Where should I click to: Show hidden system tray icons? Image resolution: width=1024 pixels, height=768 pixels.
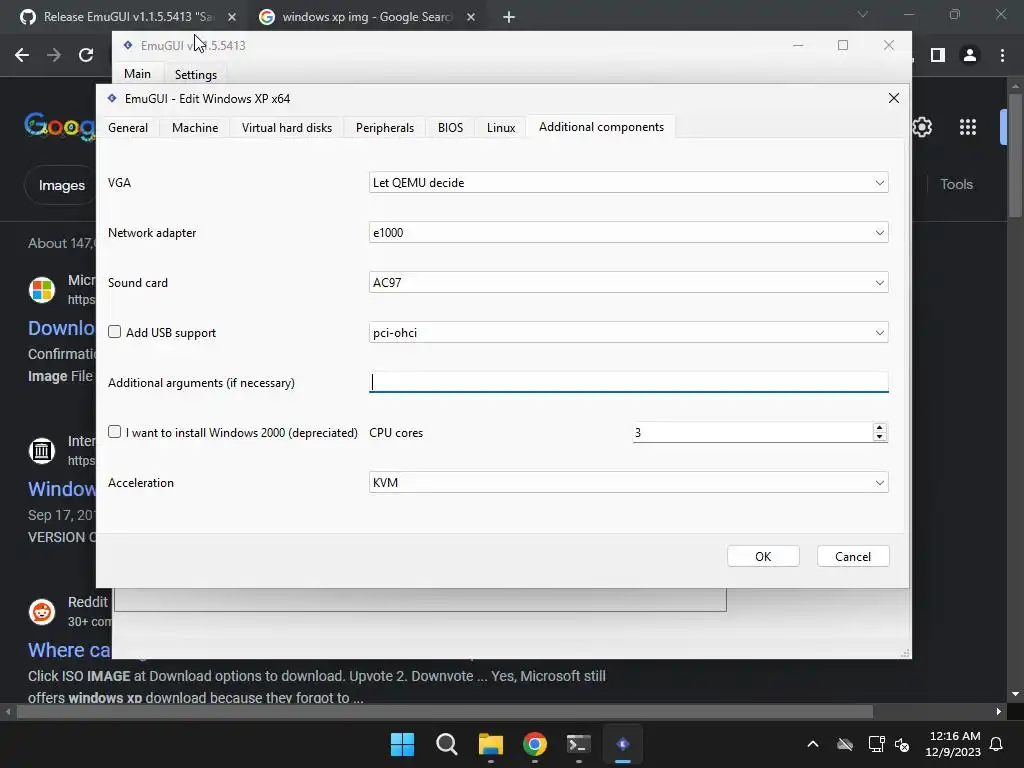[813, 744]
